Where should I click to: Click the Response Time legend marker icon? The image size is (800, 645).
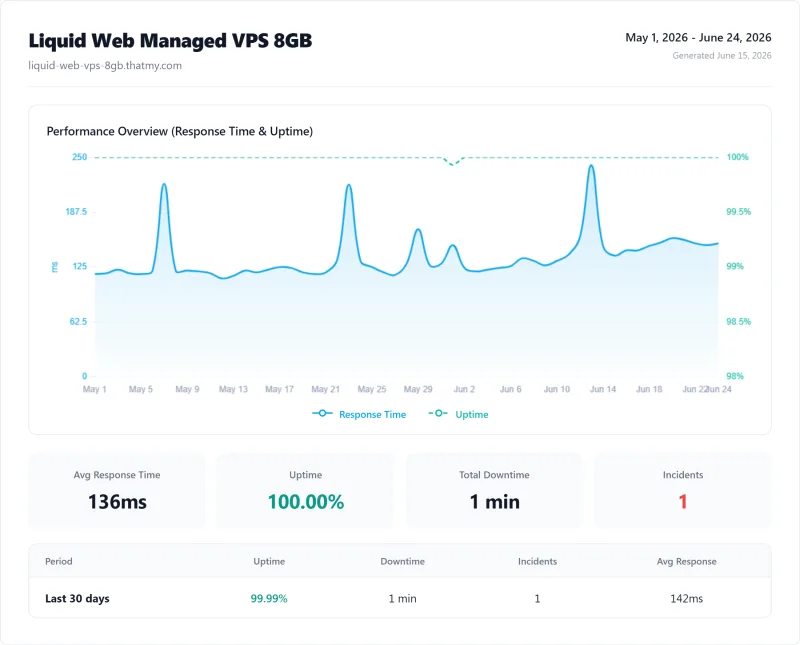[322, 413]
